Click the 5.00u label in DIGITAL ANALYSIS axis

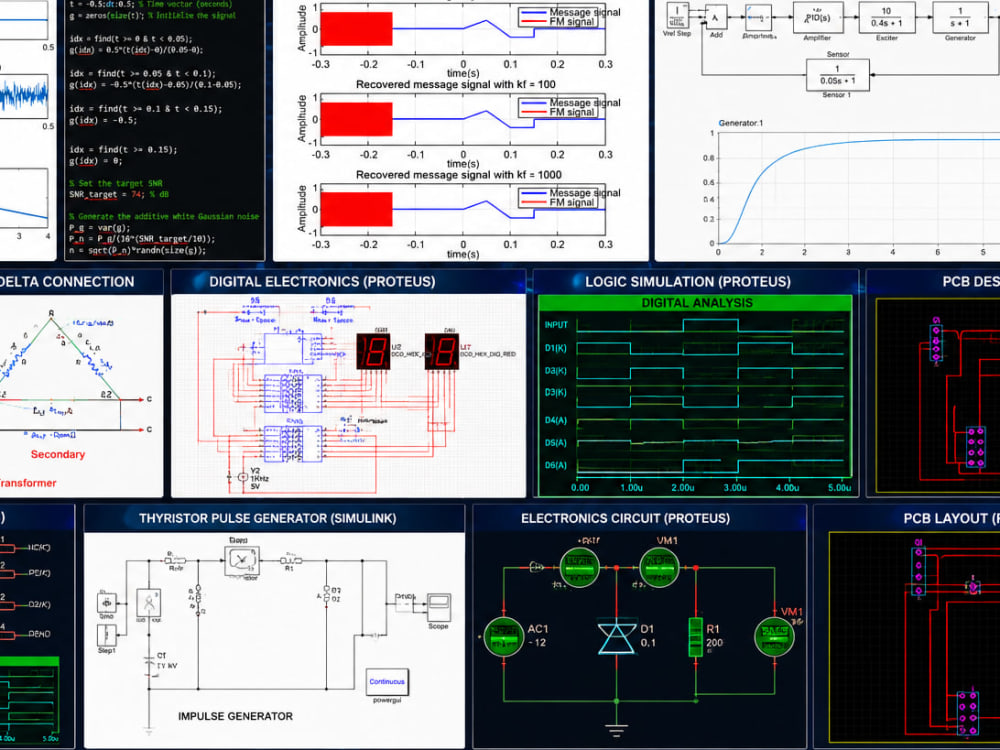[839, 487]
